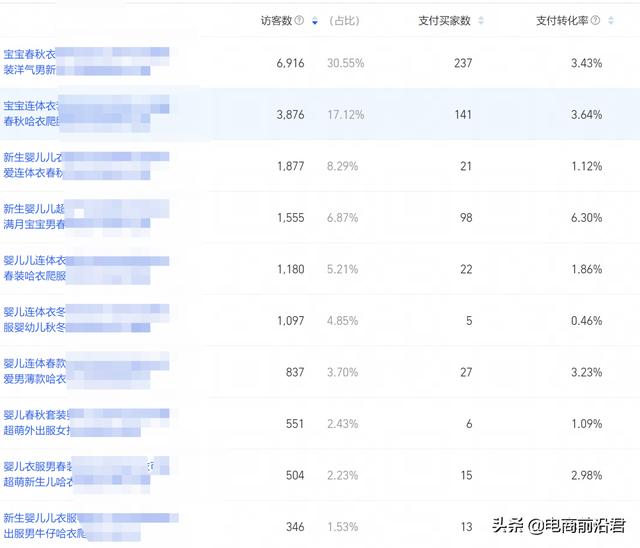Click the conversion rate 0.46%
Viewport: 640px width, 548px height.
586,321
